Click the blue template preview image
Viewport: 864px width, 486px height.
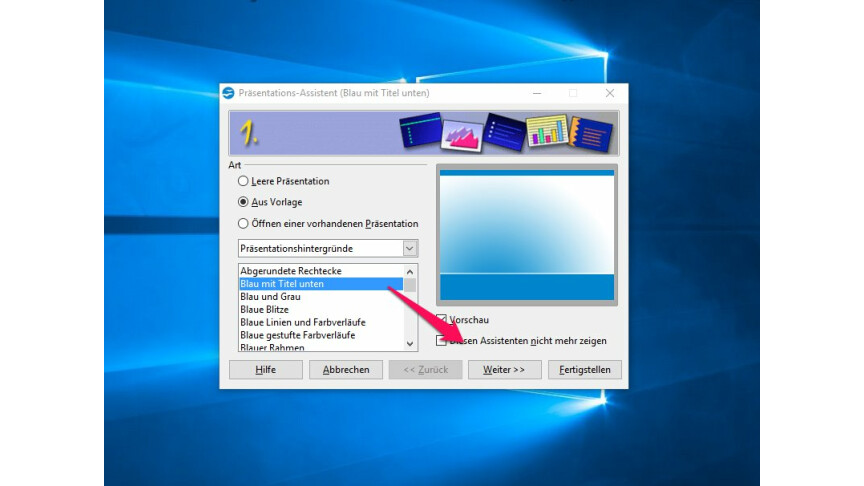pyautogui.click(x=527, y=235)
